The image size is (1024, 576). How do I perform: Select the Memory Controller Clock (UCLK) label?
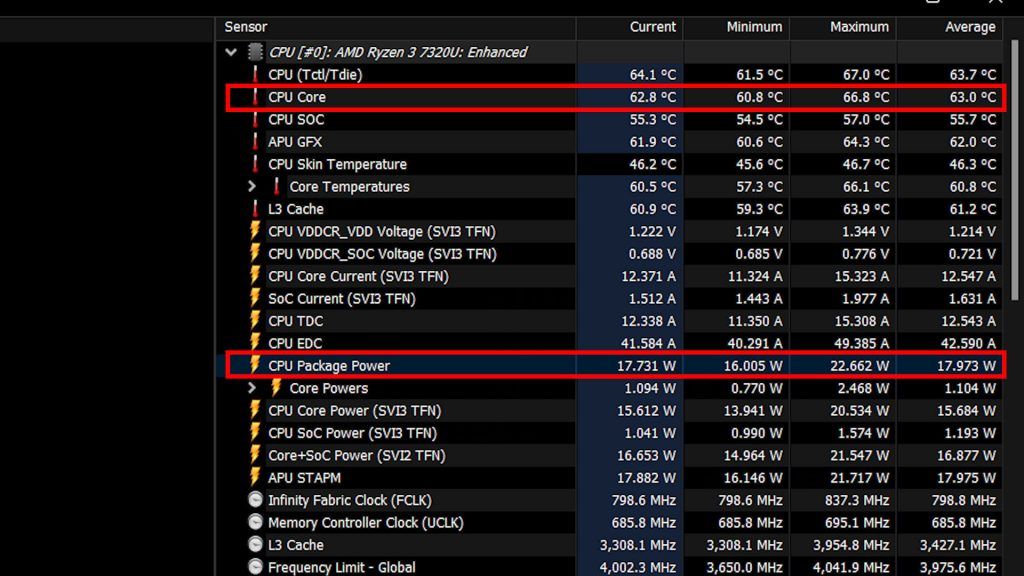(365, 522)
